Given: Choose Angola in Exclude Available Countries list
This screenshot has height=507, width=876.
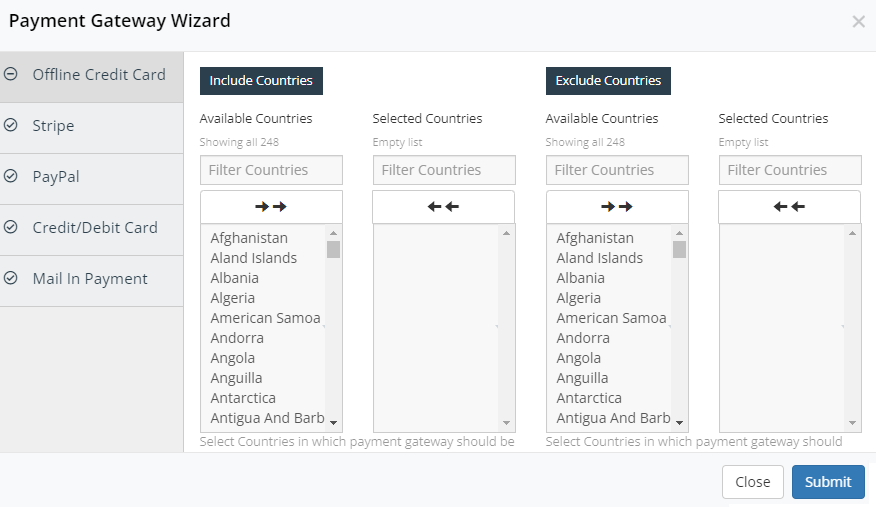Looking at the screenshot, I should point(579,358).
